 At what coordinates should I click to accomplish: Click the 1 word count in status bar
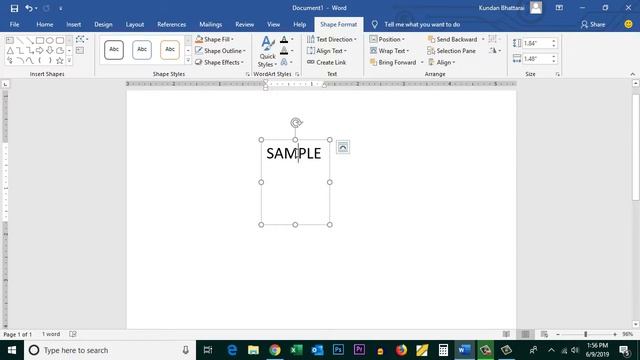[x=51, y=334]
